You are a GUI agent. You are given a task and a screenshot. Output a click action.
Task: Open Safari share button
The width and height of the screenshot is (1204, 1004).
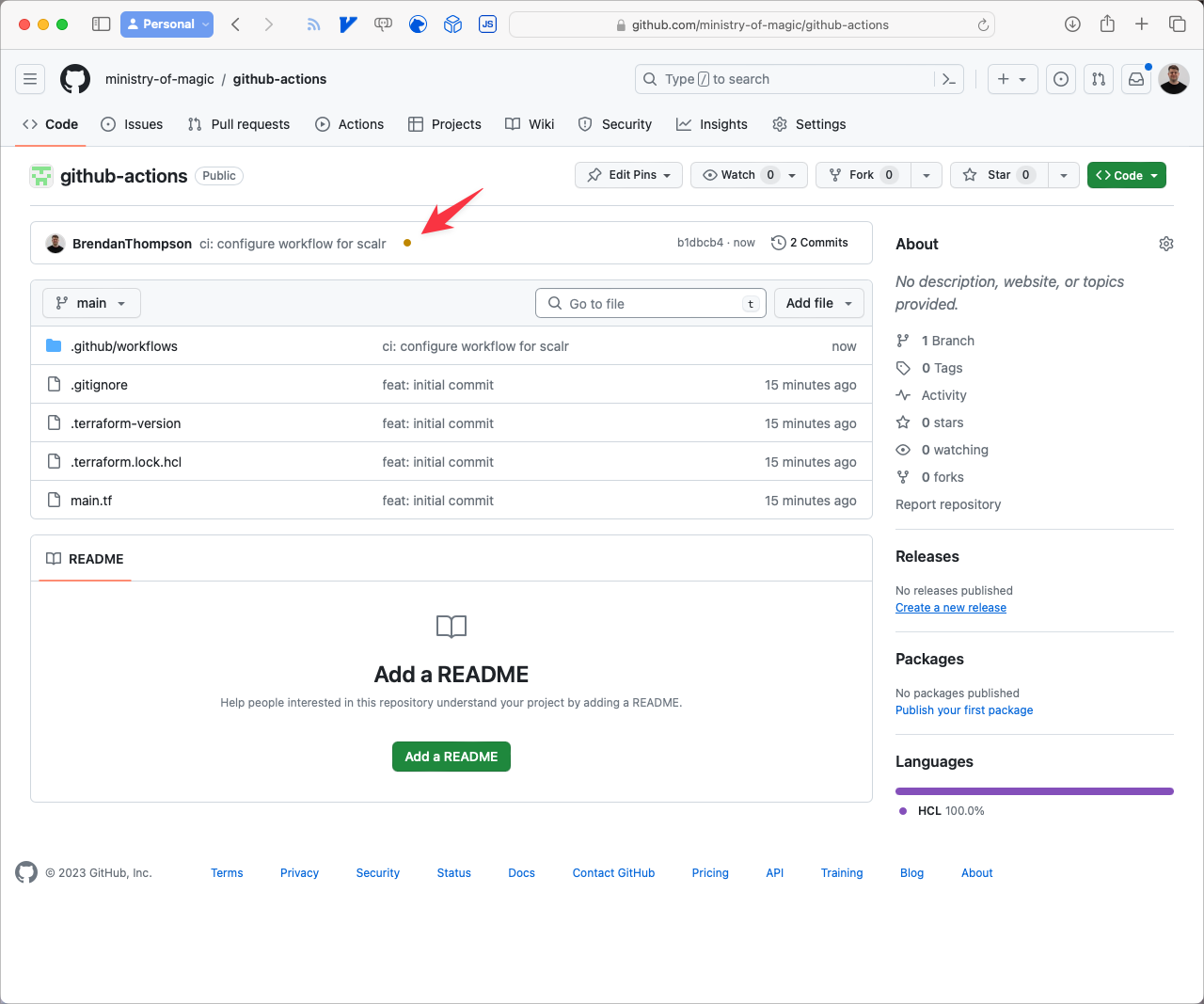tap(1107, 24)
